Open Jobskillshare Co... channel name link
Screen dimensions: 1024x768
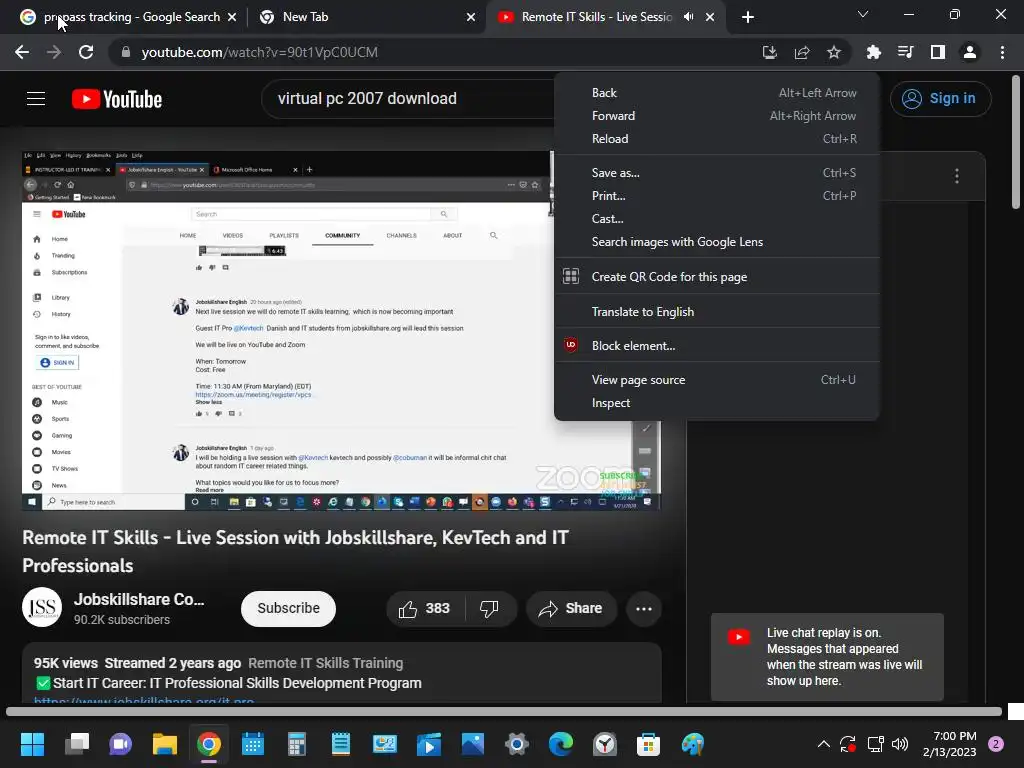[139, 600]
